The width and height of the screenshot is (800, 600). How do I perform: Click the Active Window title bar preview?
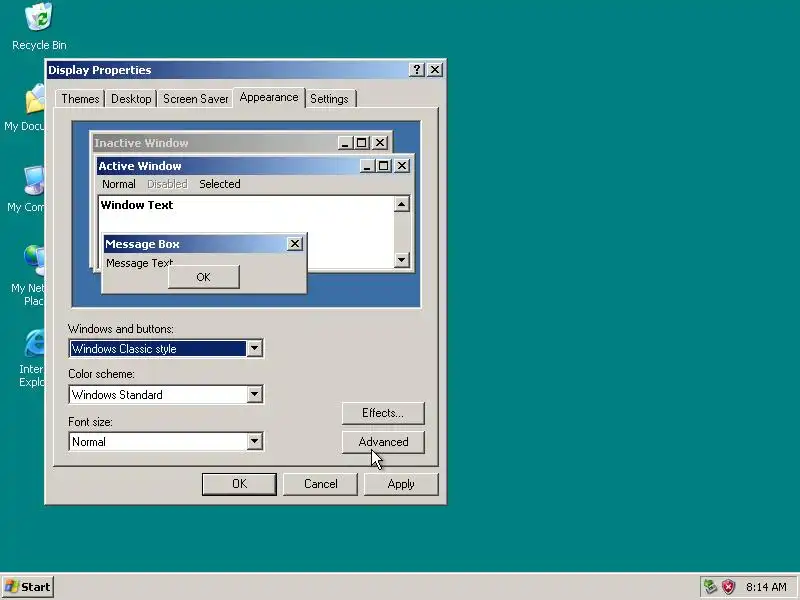coord(229,166)
